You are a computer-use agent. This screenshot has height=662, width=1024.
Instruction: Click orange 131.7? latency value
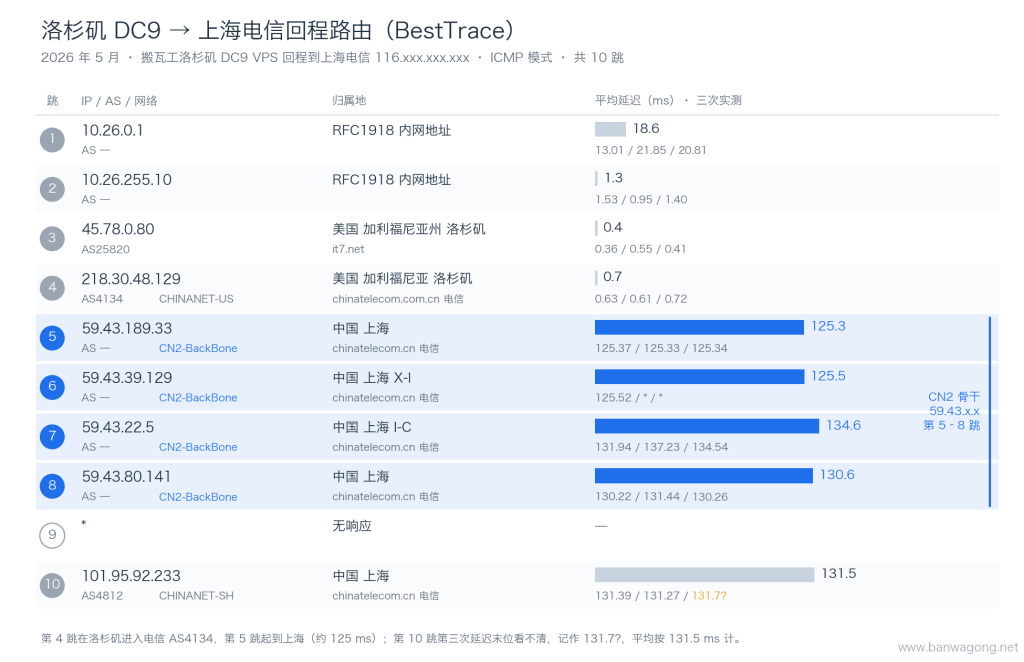(x=709, y=596)
